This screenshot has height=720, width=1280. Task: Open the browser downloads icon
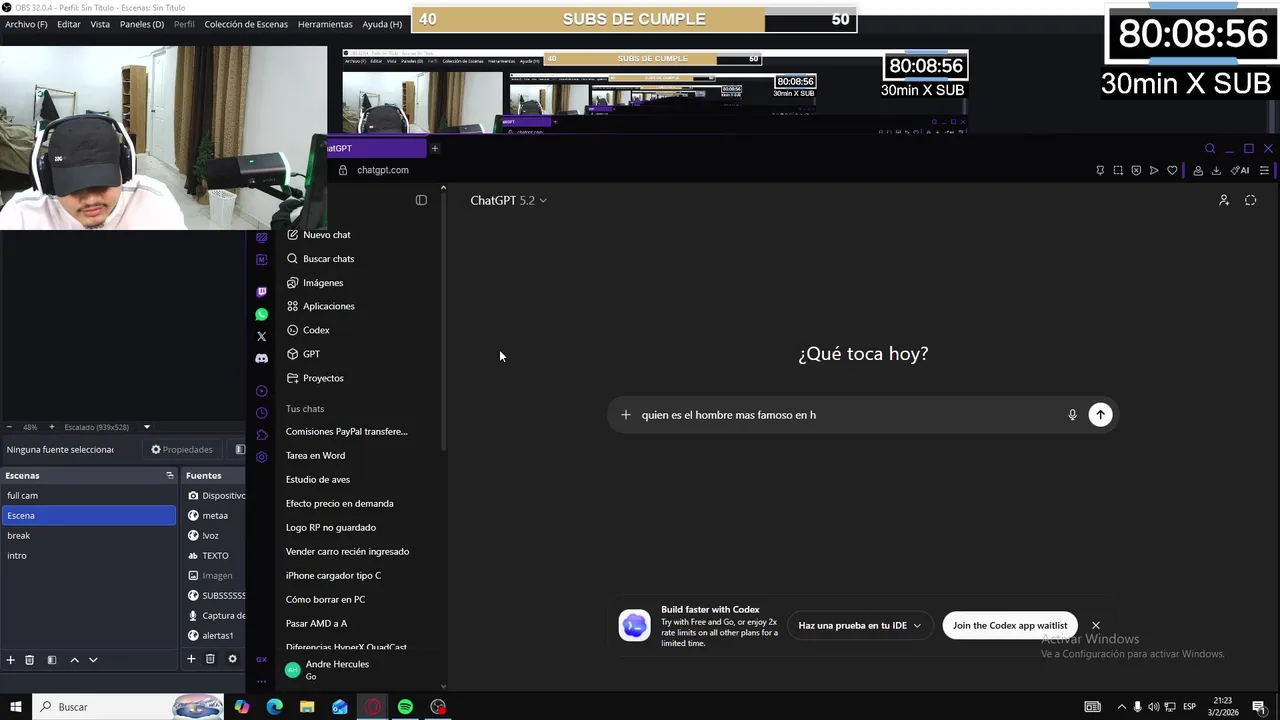tap(1216, 170)
